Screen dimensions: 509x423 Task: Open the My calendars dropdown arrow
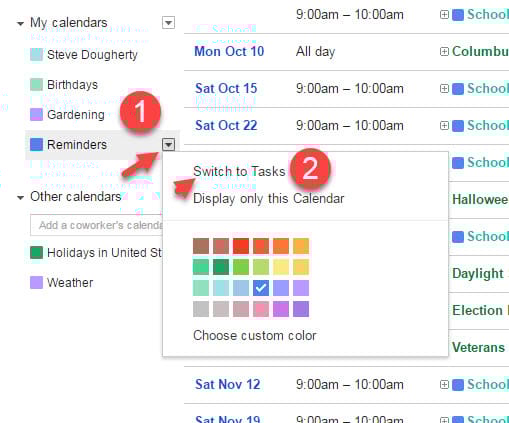168,23
